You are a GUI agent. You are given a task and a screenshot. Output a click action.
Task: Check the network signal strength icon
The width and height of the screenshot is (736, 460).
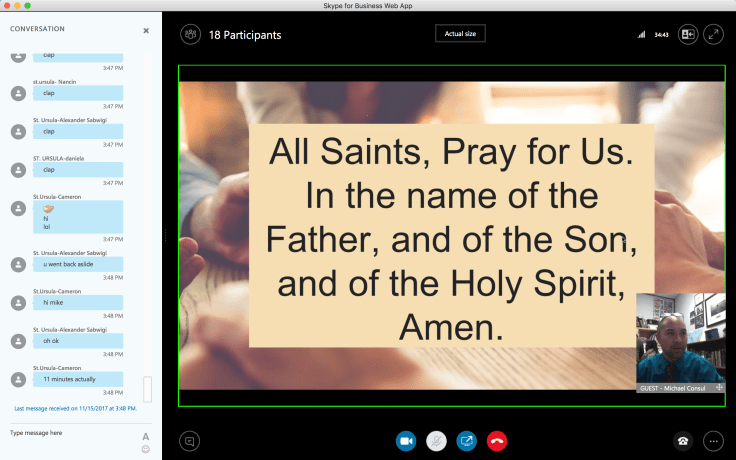[x=641, y=34]
